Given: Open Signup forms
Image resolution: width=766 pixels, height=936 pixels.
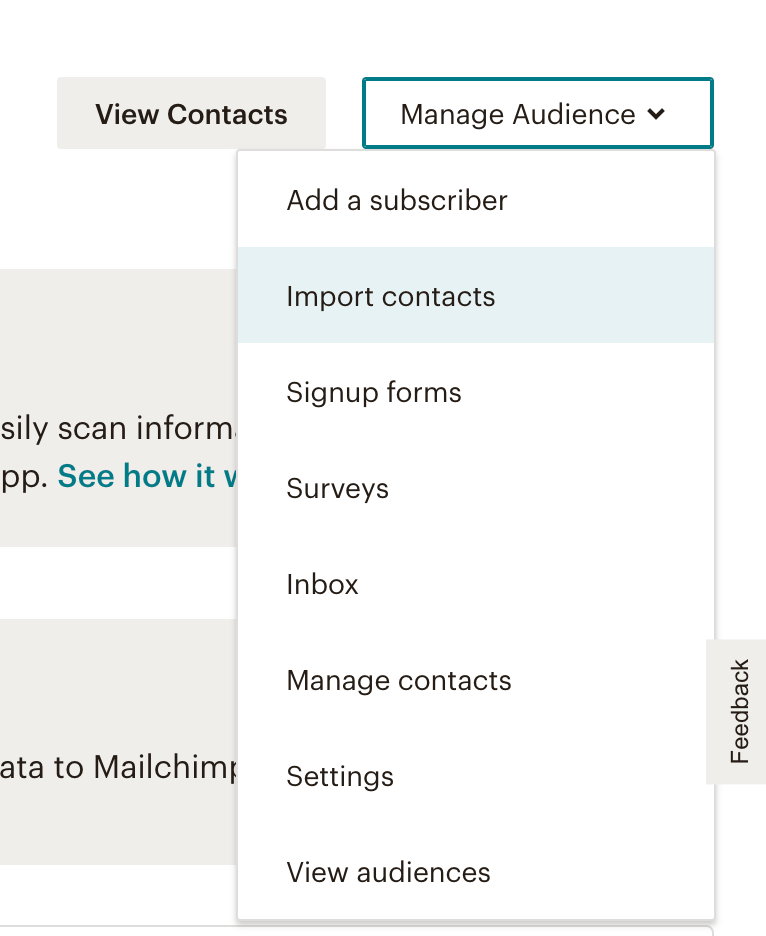Looking at the screenshot, I should coord(373,392).
